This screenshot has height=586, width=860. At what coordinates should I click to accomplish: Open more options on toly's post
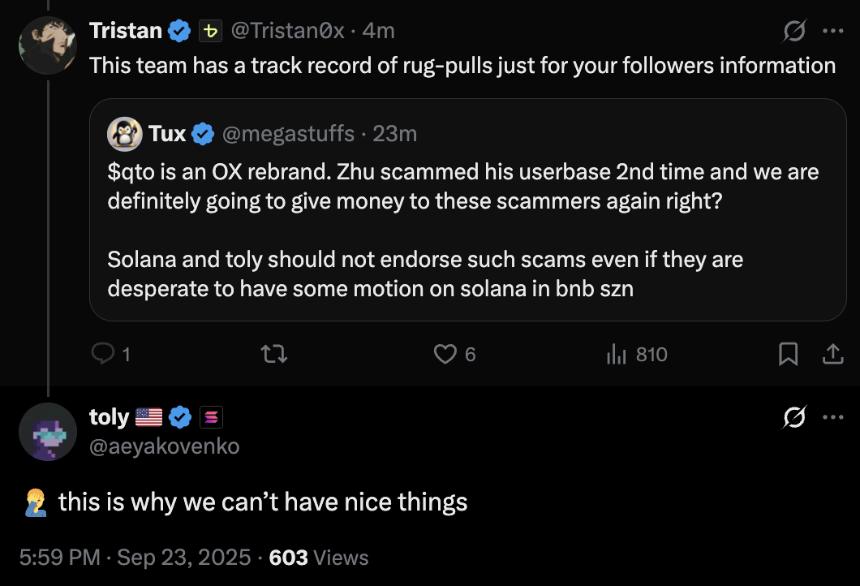[x=832, y=418]
